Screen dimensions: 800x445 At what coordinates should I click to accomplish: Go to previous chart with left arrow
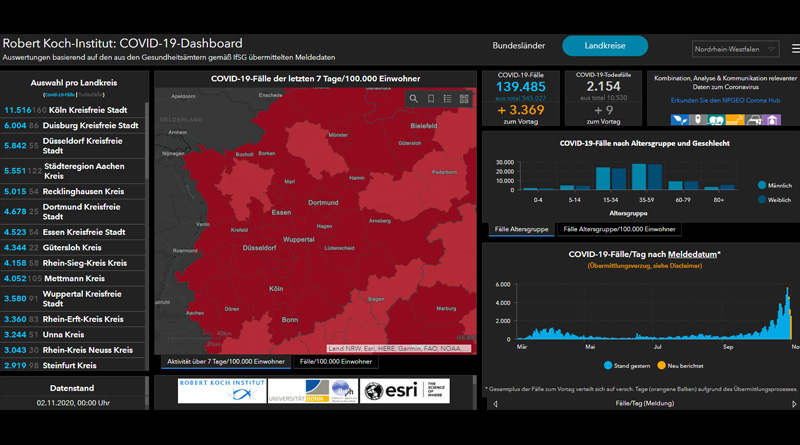[495, 404]
